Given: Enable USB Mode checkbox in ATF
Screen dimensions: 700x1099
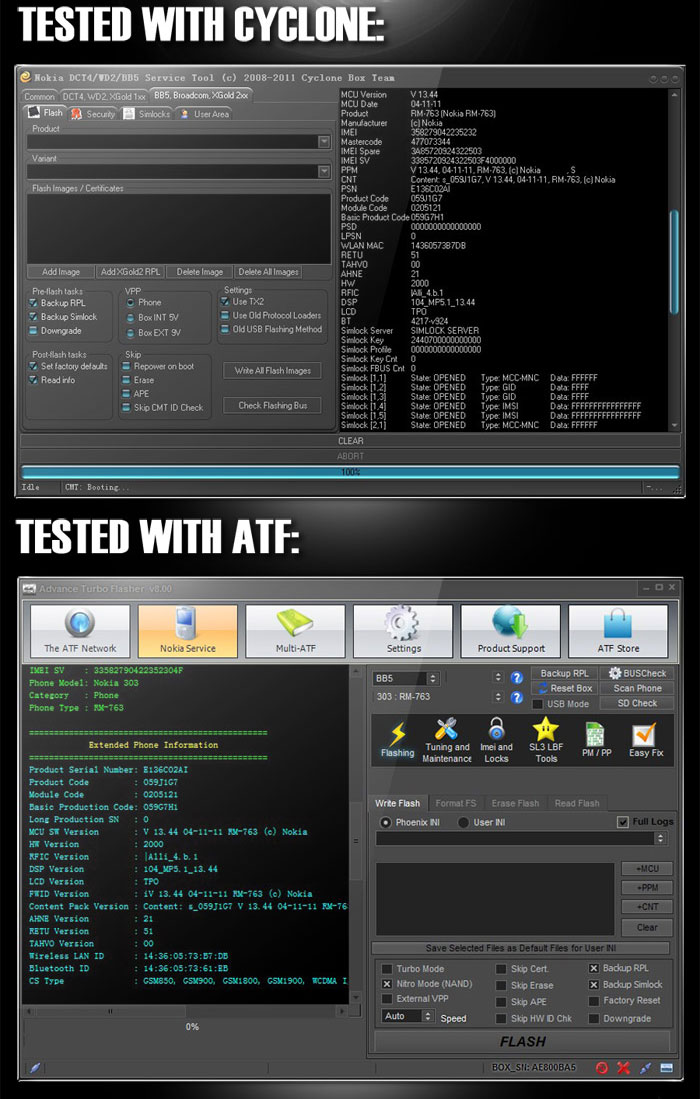Looking at the screenshot, I should (537, 704).
